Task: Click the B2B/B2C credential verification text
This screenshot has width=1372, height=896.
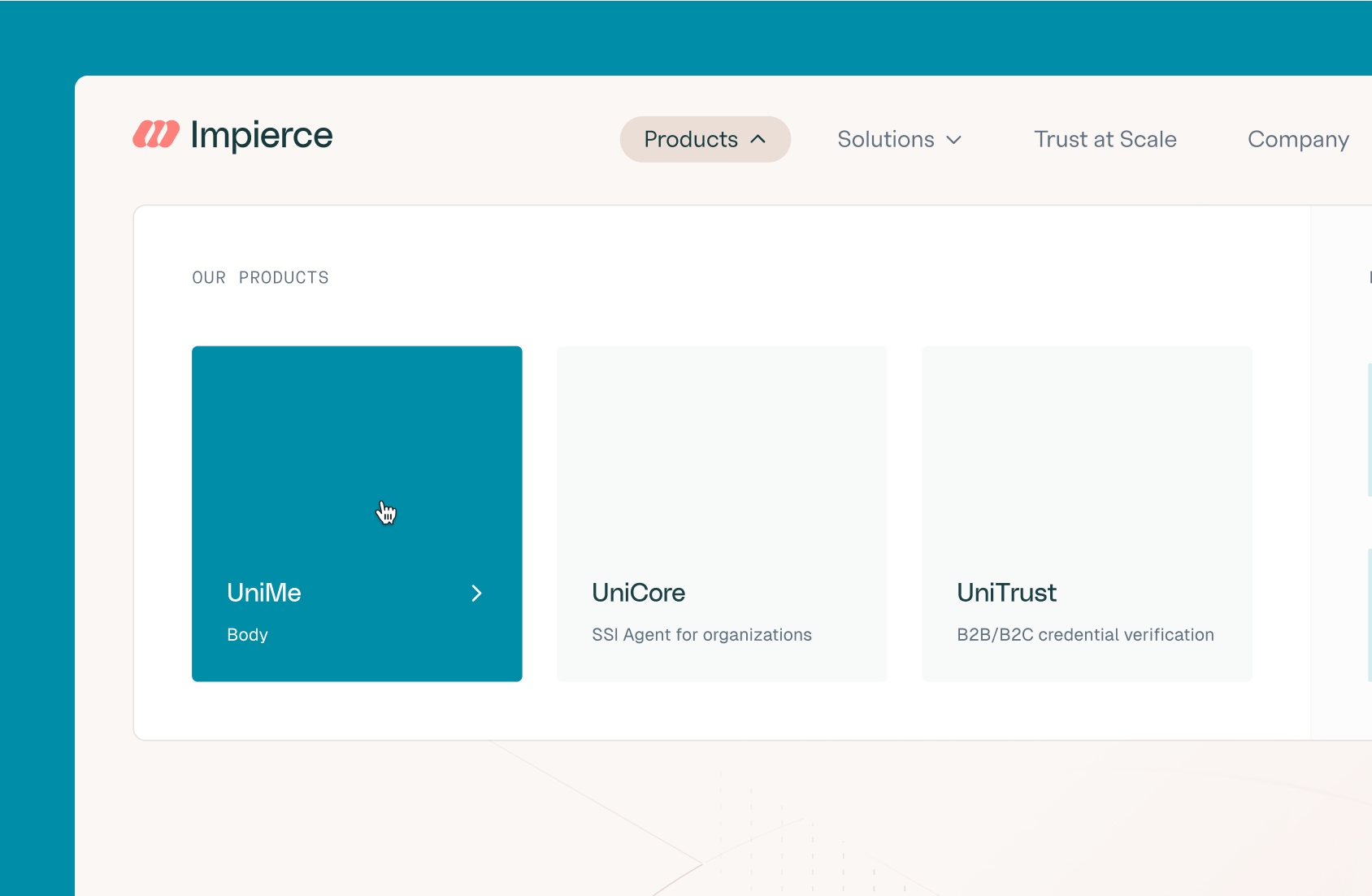Action: point(1085,634)
